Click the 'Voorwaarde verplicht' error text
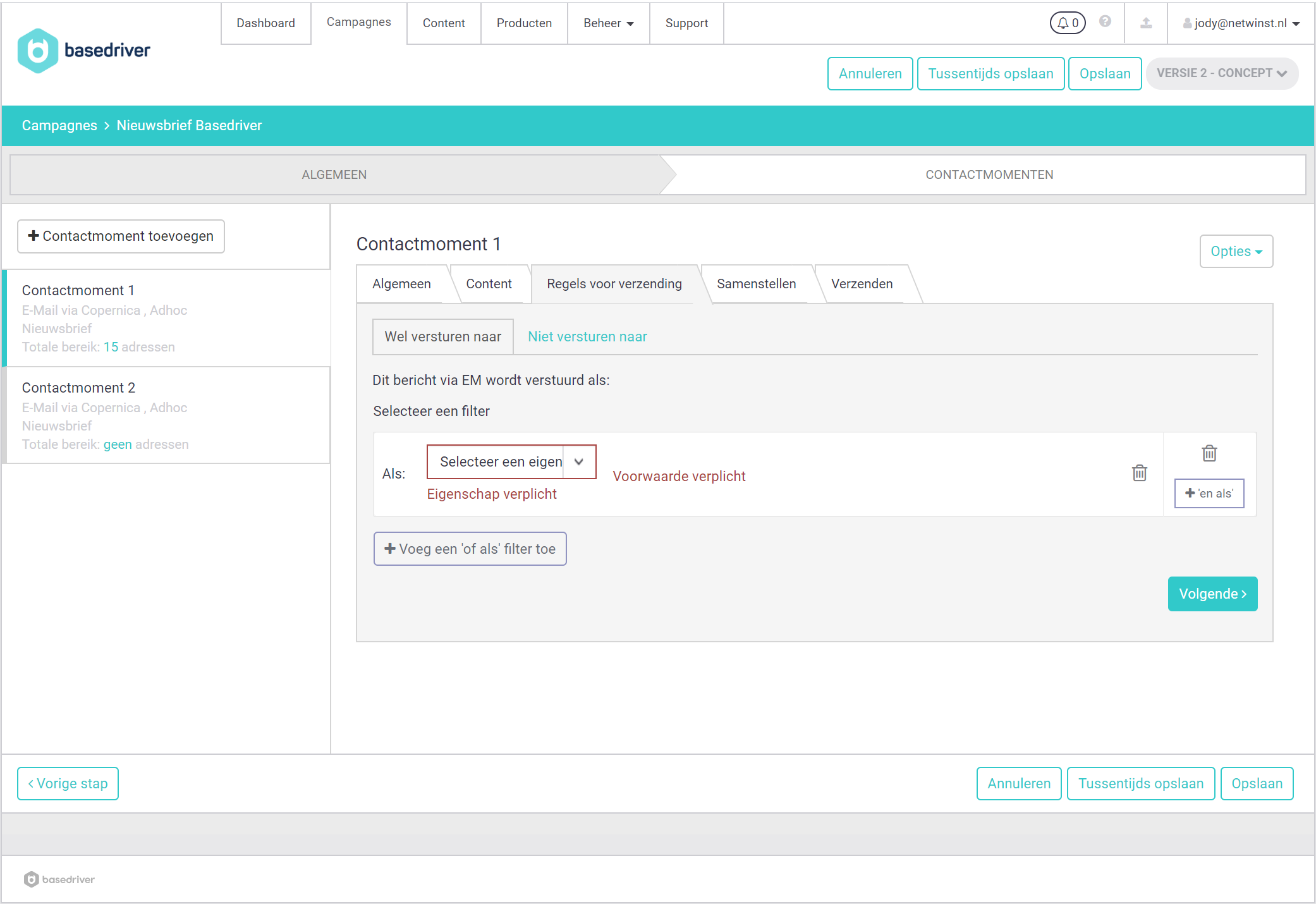The image size is (1316, 904). (x=679, y=477)
